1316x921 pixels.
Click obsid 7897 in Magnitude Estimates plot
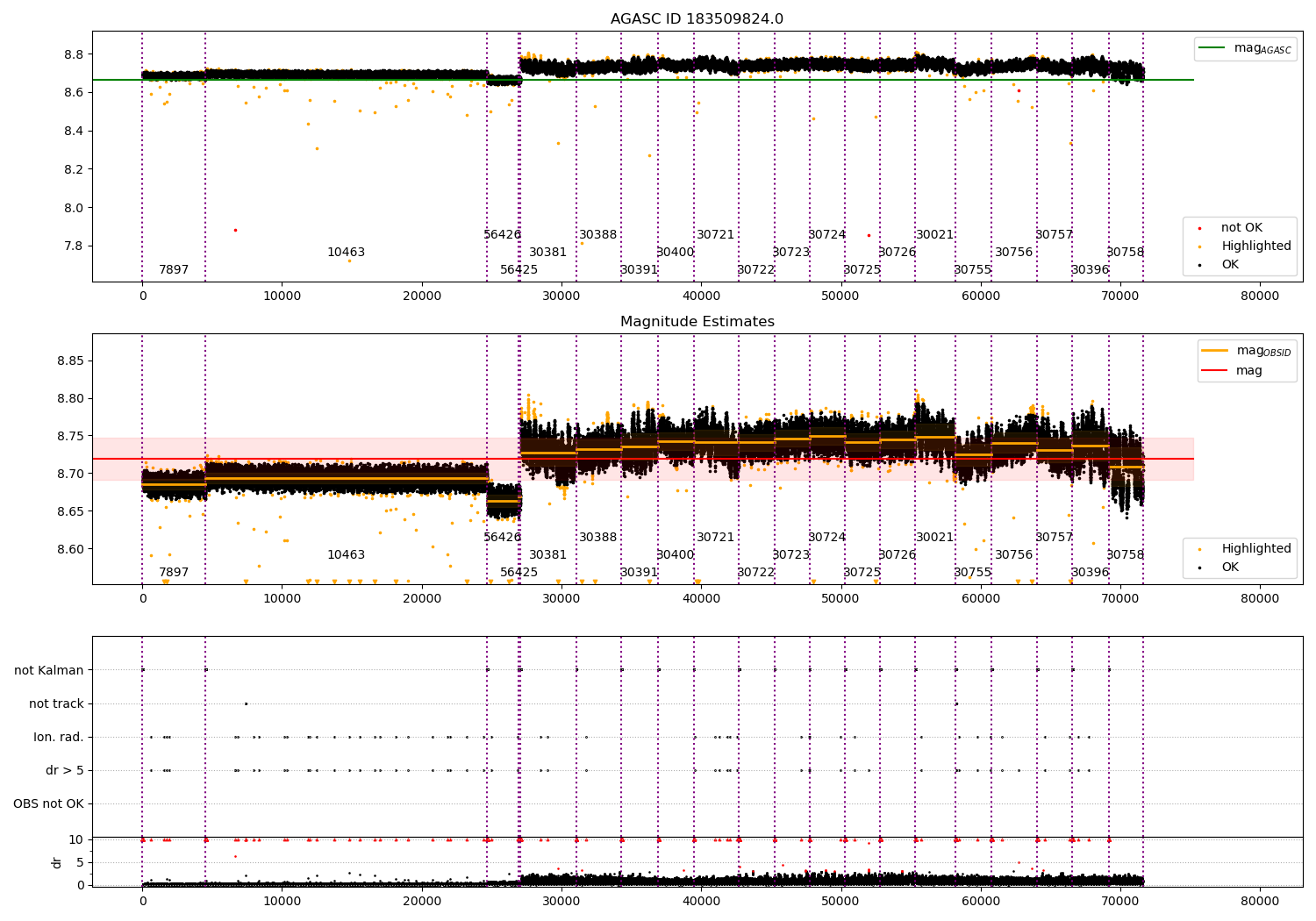tap(174, 572)
